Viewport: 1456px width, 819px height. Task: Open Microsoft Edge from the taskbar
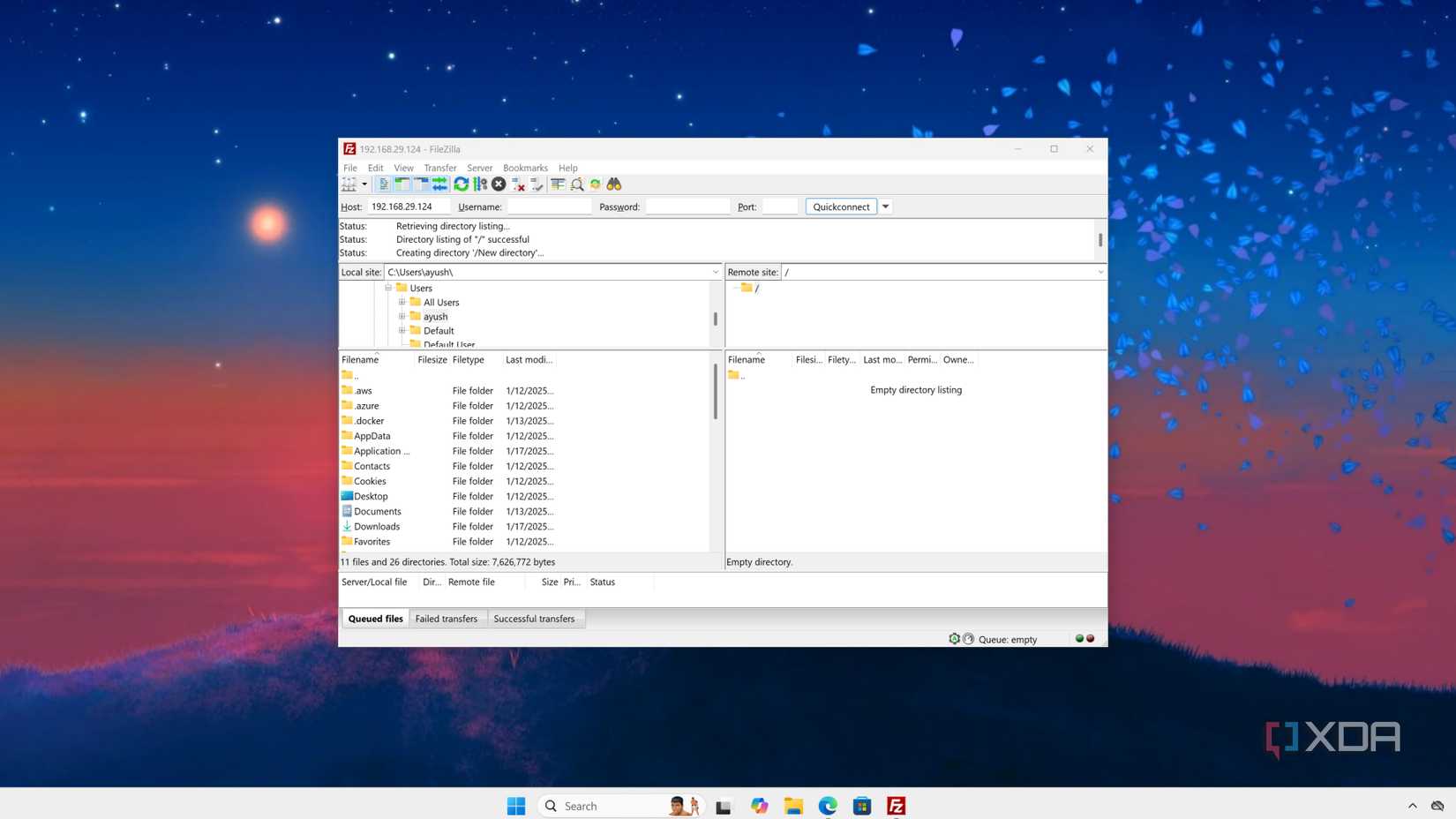[828, 806]
